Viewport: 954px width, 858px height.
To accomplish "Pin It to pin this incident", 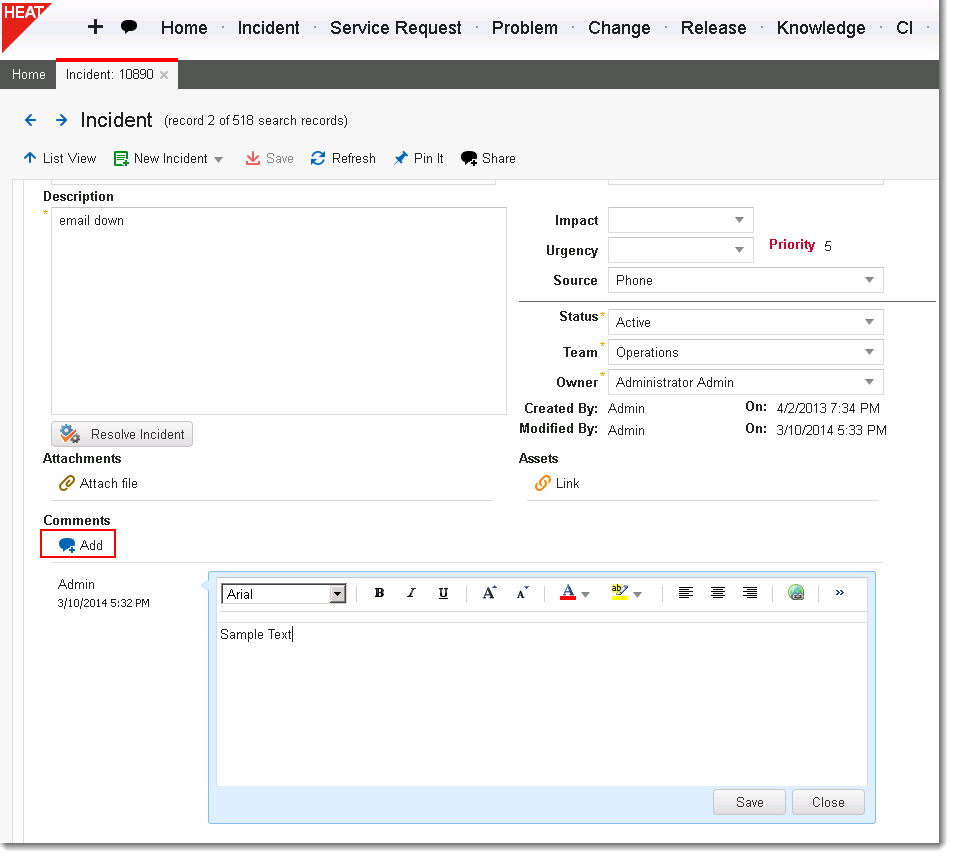I will [419, 159].
